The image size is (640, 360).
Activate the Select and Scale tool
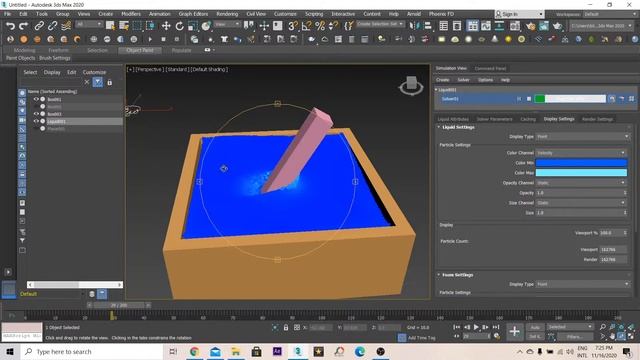(x=193, y=26)
